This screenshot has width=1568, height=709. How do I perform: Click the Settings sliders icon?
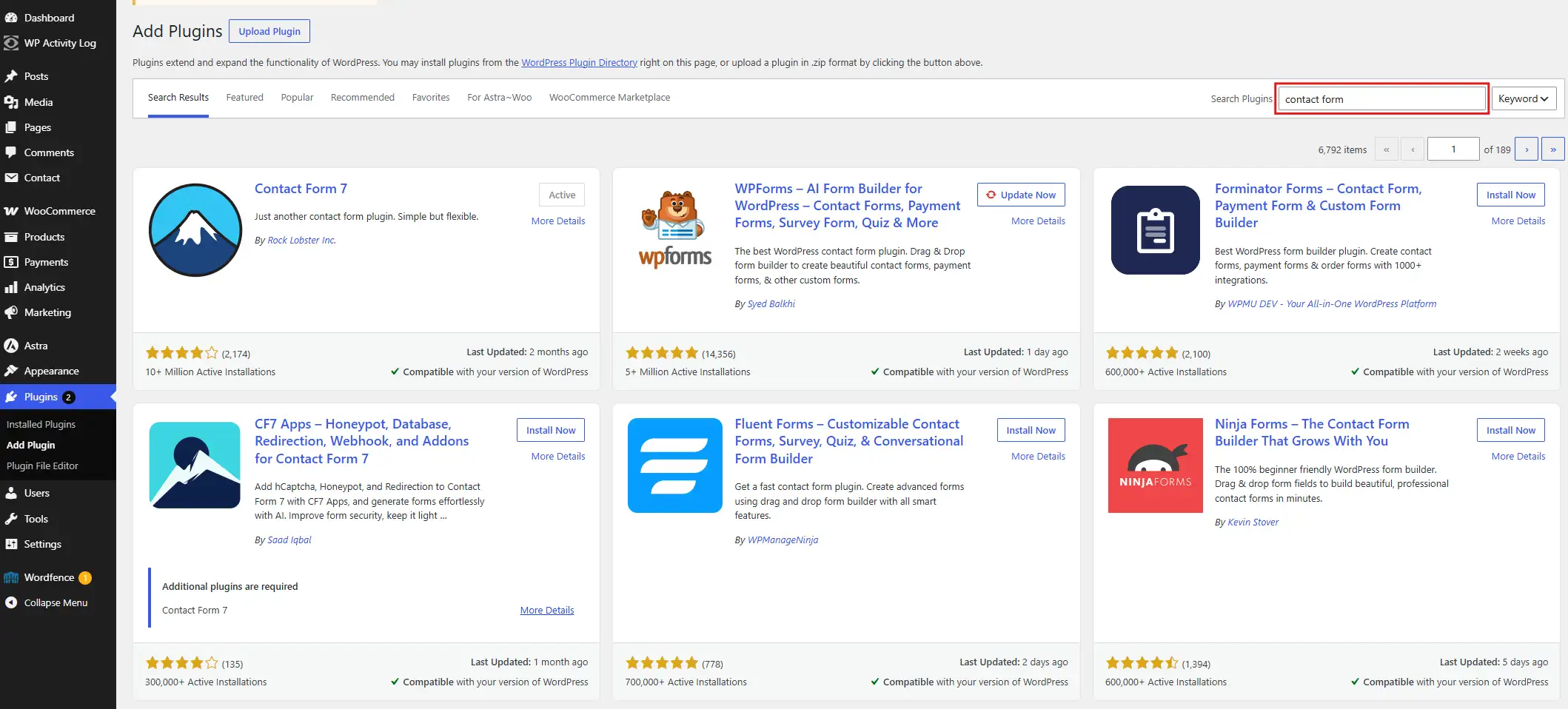11,544
